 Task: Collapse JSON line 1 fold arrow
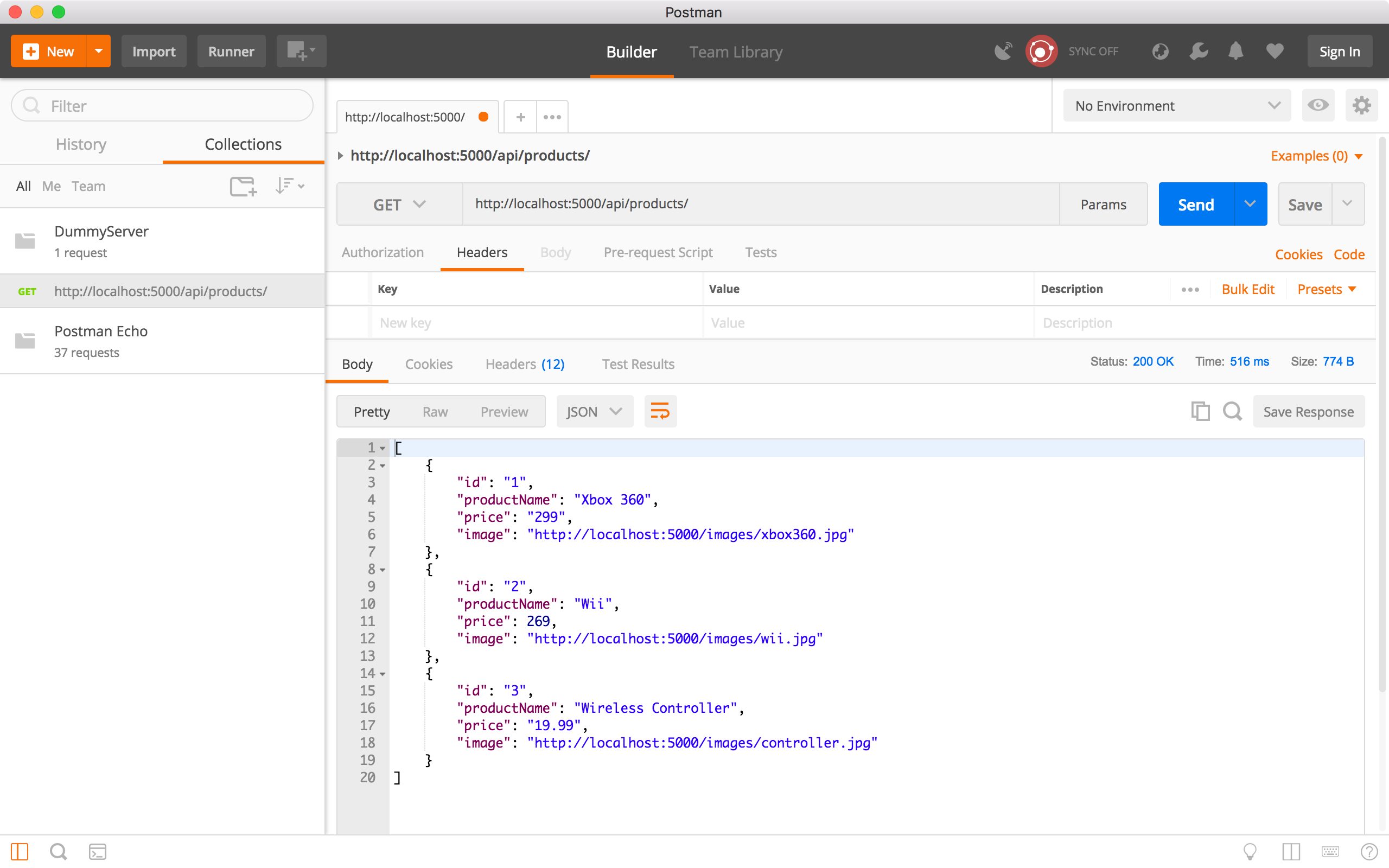pos(383,448)
